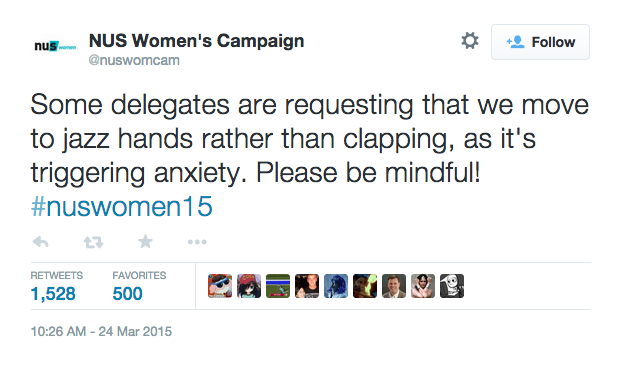Select the avatar of man in suit
This screenshot has width=620, height=371.
click(x=394, y=286)
